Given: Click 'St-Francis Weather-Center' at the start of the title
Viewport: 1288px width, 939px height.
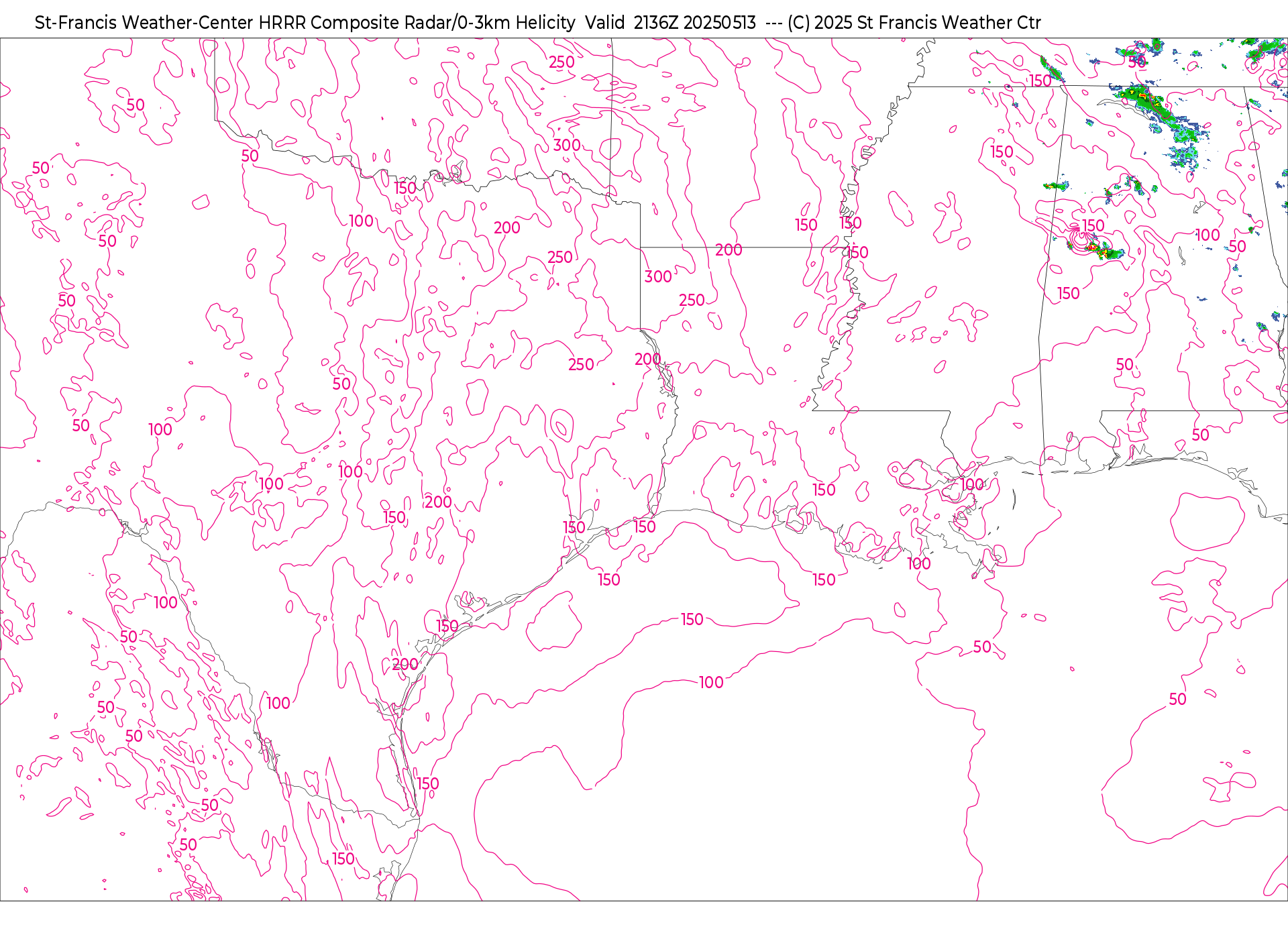Looking at the screenshot, I should [x=144, y=23].
